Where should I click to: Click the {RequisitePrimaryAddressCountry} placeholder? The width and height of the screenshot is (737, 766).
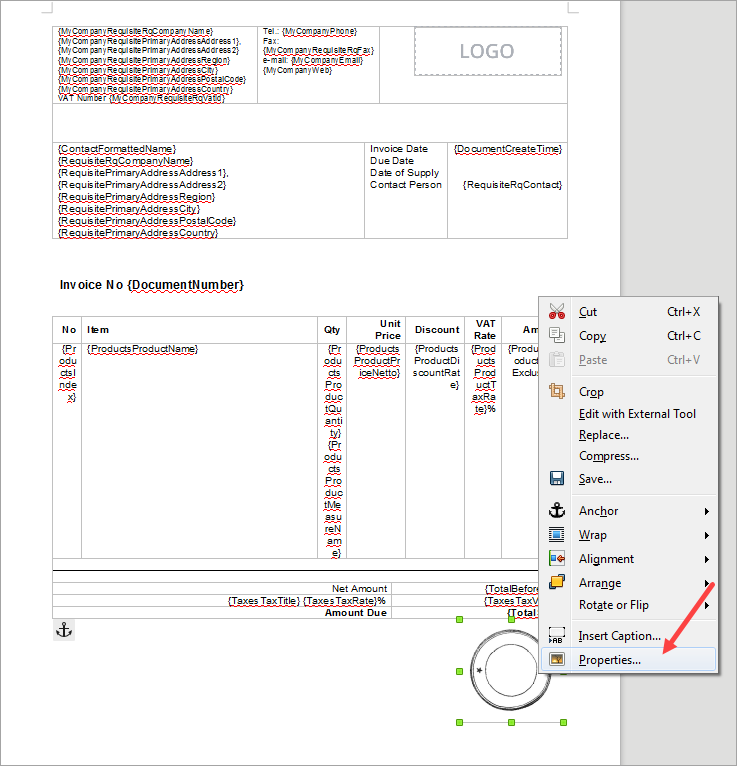pos(138,233)
